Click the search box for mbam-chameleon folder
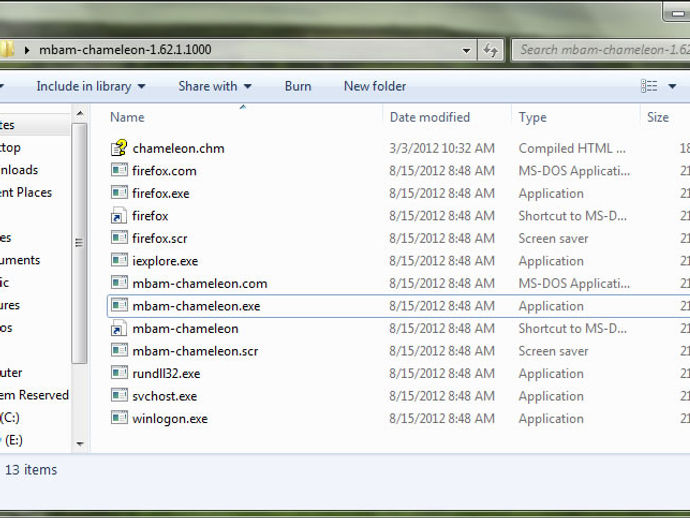690x518 pixels. pyautogui.click(x=601, y=50)
